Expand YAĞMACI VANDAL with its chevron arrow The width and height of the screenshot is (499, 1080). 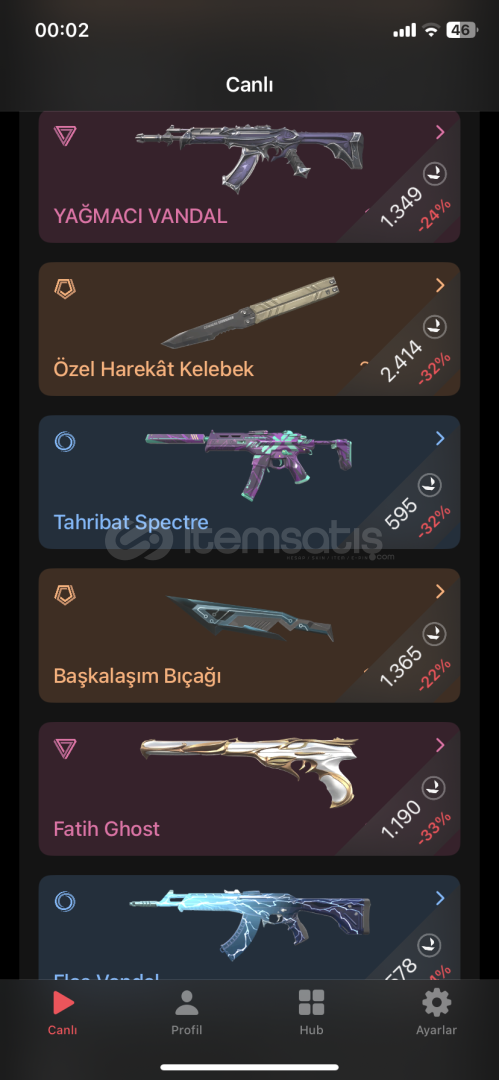pyautogui.click(x=440, y=133)
